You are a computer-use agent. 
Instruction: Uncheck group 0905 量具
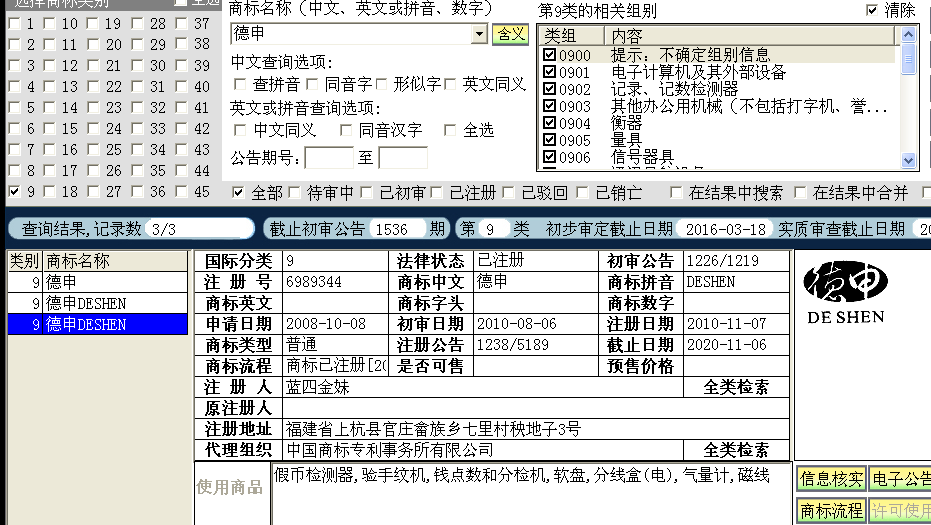tap(549, 140)
